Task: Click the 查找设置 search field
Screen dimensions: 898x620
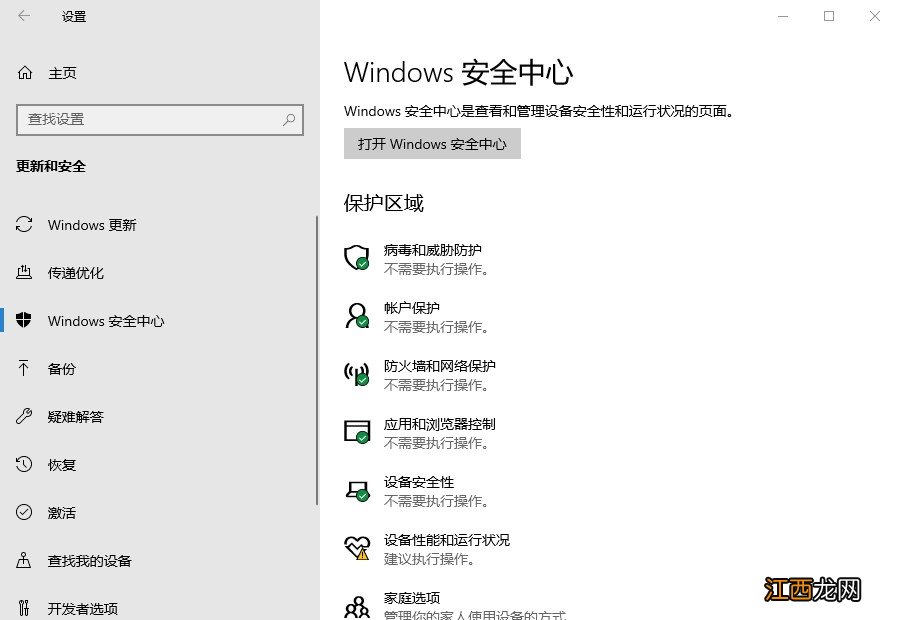Action: point(160,119)
